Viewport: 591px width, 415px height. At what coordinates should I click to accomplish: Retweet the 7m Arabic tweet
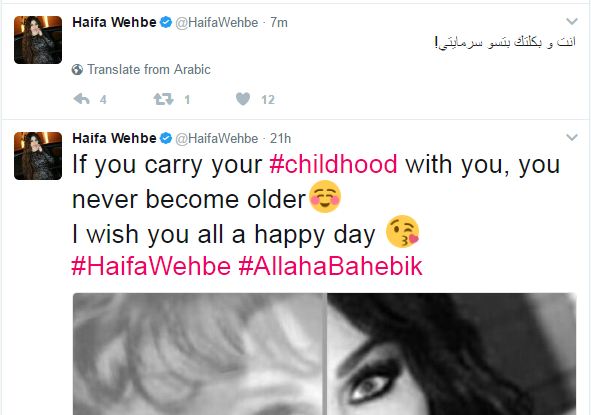point(163,99)
